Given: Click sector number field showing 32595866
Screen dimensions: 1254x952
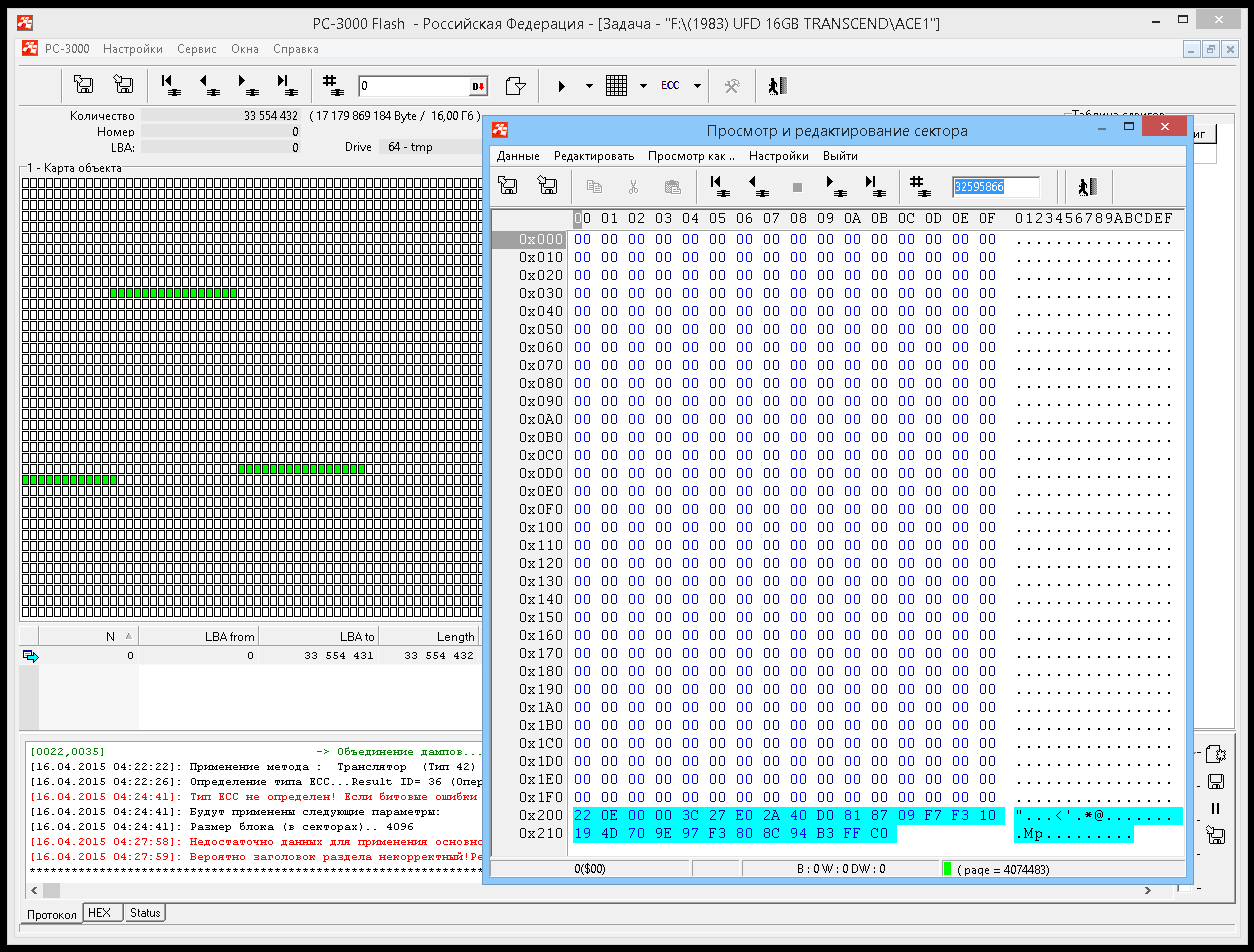Looking at the screenshot, I should [995, 187].
